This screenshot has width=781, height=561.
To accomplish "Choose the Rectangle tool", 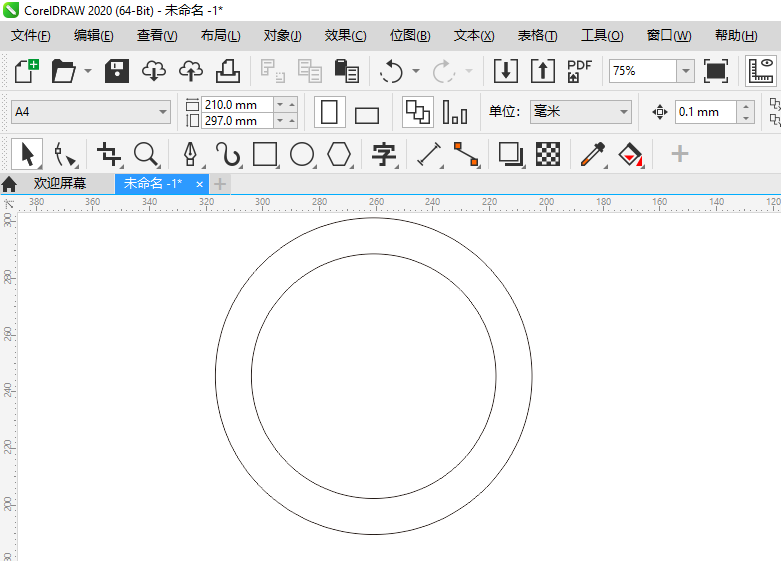I will point(265,154).
